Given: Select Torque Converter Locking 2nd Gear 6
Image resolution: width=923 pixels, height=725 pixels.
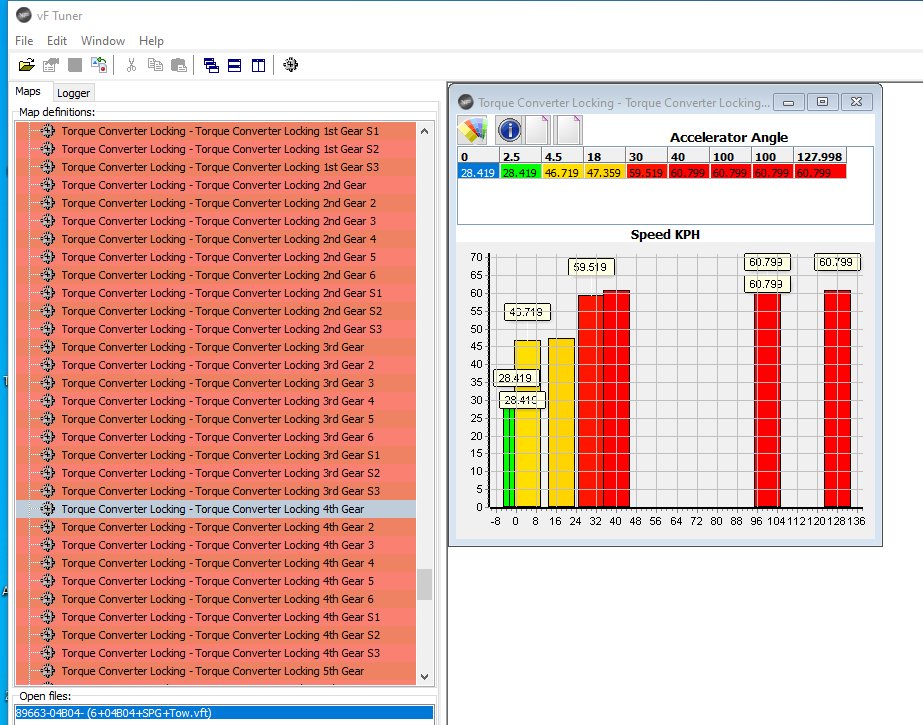Looking at the screenshot, I should [218, 275].
